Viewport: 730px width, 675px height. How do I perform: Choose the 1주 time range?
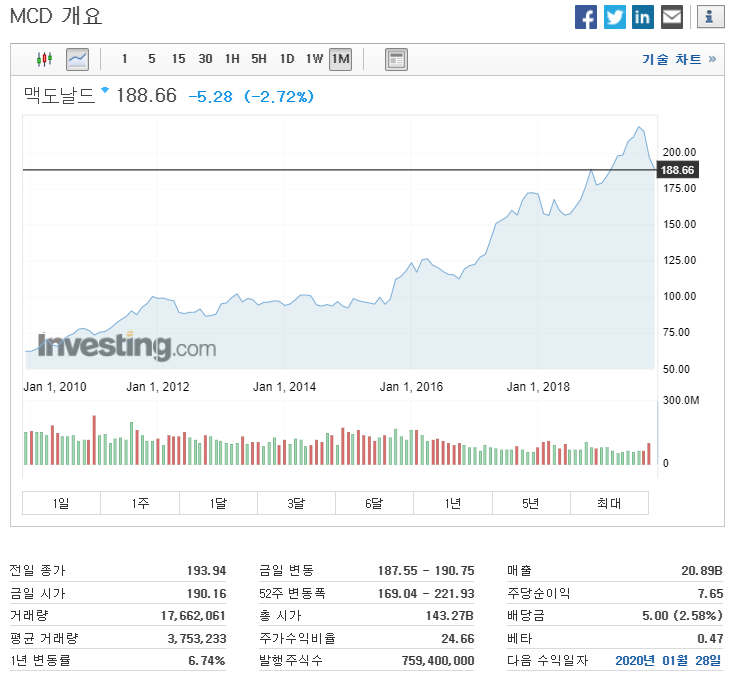tap(140, 503)
